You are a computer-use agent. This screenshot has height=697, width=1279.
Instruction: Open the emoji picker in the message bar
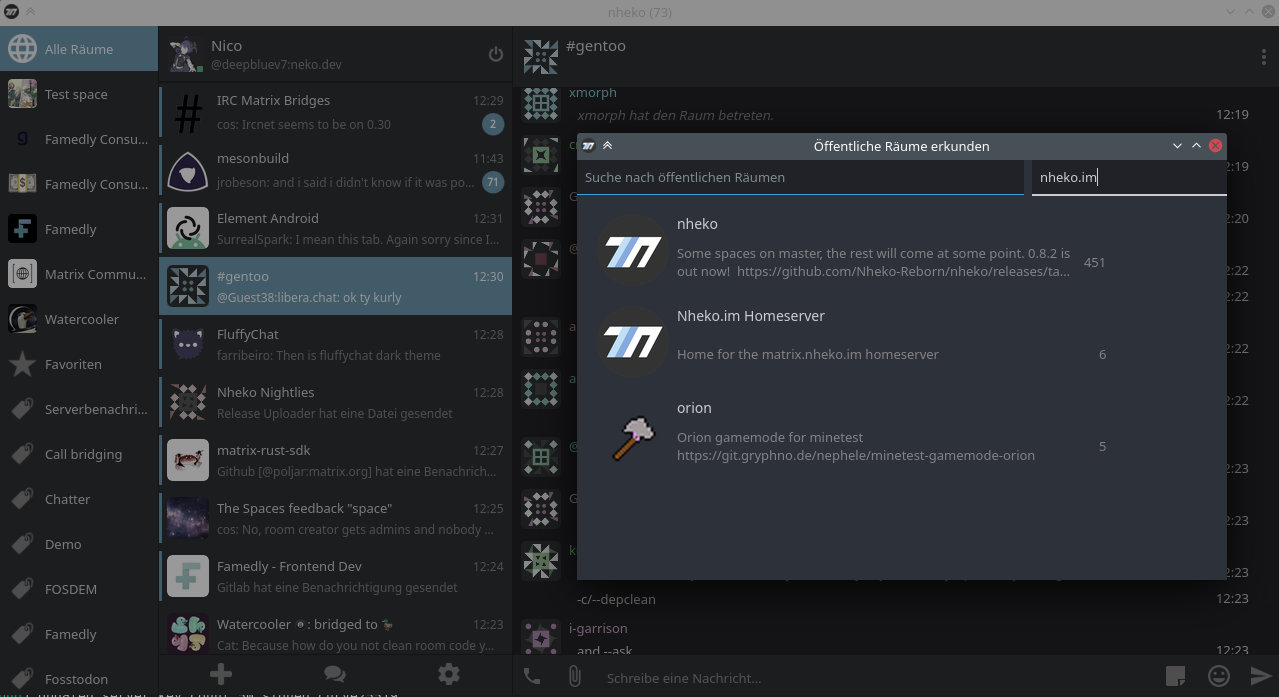click(x=1218, y=677)
